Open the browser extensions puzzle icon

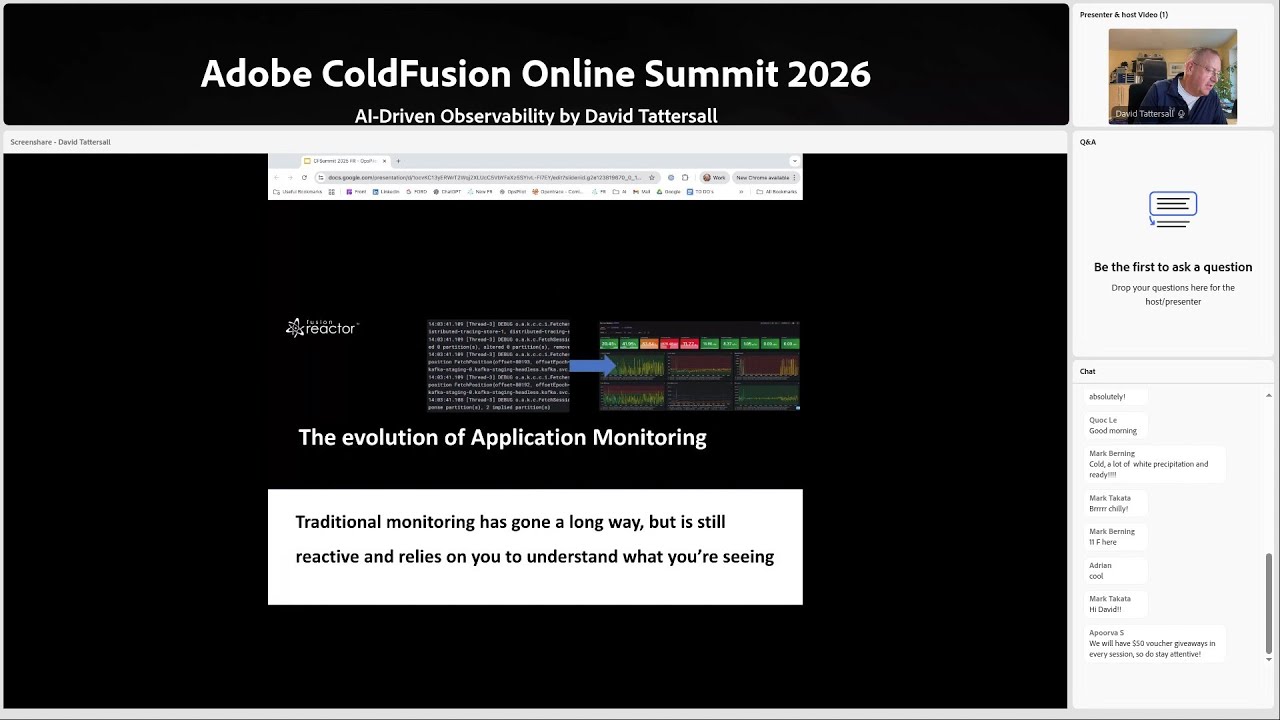pos(685,177)
